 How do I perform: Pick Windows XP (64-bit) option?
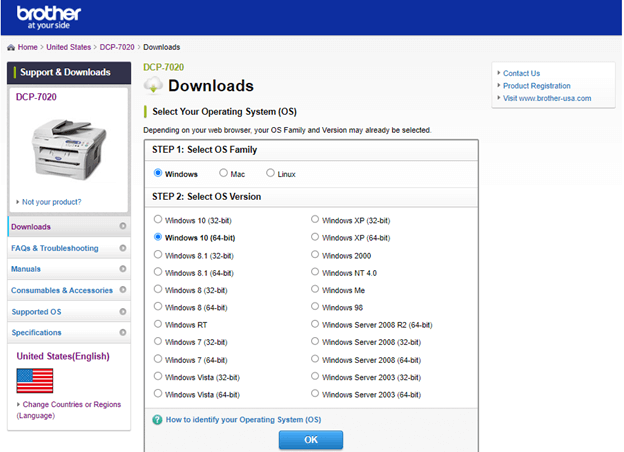tap(315, 237)
